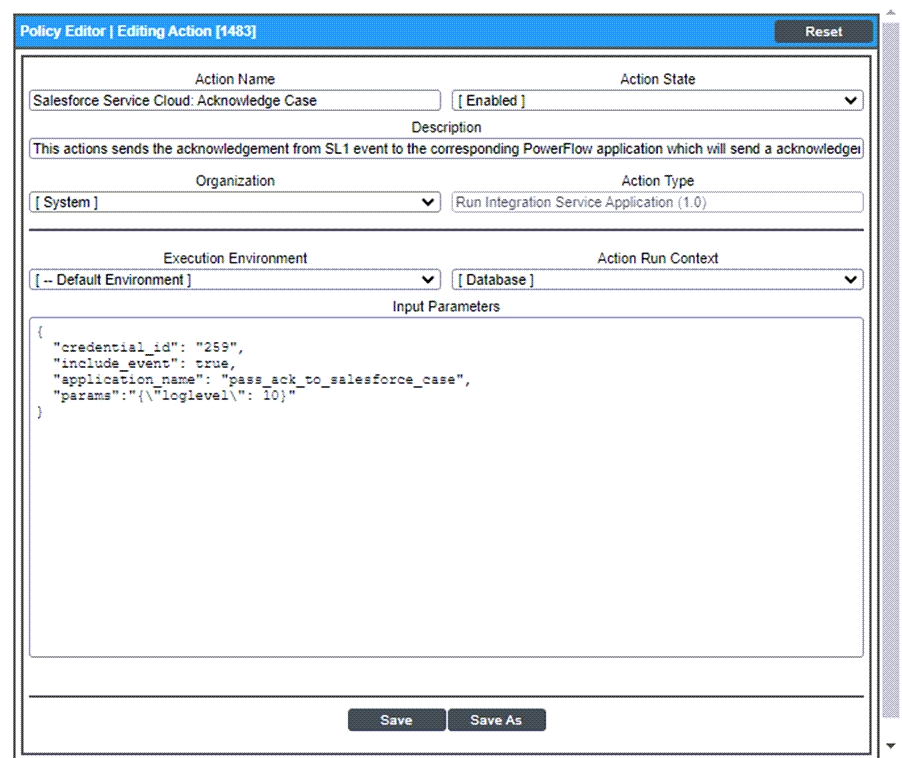Click the scrollbar down arrow
The width and height of the screenshot is (902, 758).
pyautogui.click(x=890, y=746)
